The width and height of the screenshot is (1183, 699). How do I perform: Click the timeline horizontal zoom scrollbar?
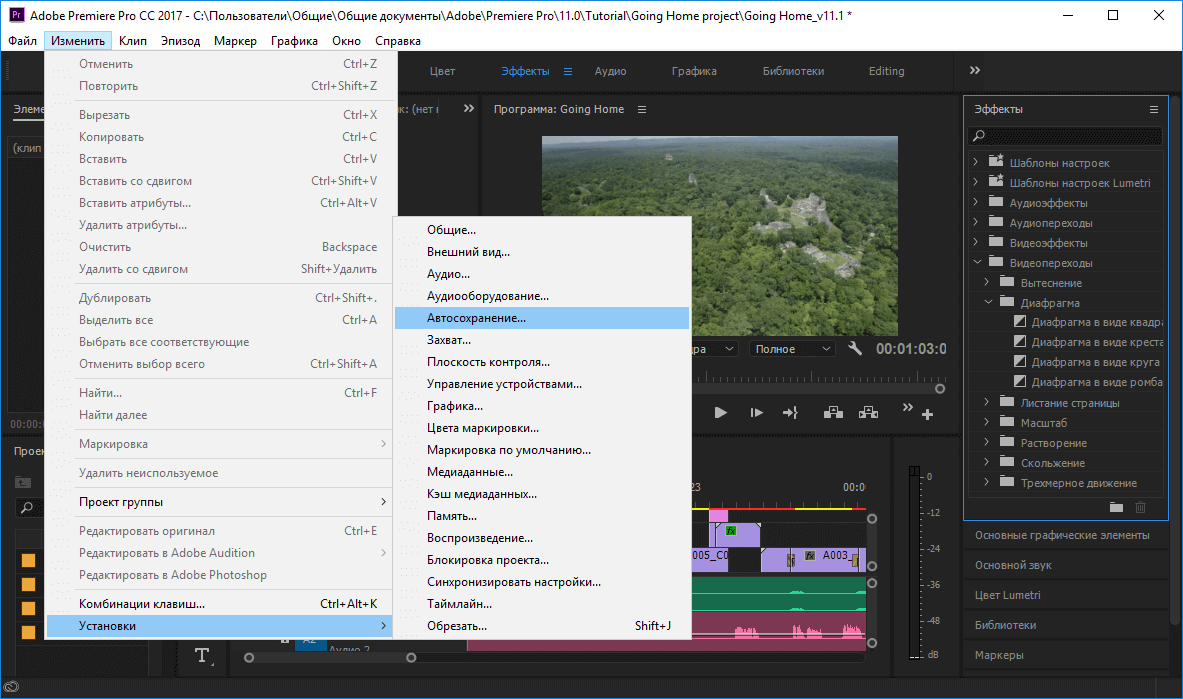tap(330, 657)
